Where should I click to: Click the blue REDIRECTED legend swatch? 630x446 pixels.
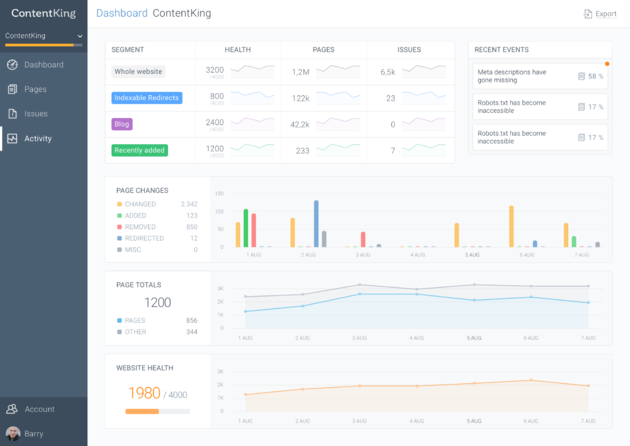click(x=119, y=238)
